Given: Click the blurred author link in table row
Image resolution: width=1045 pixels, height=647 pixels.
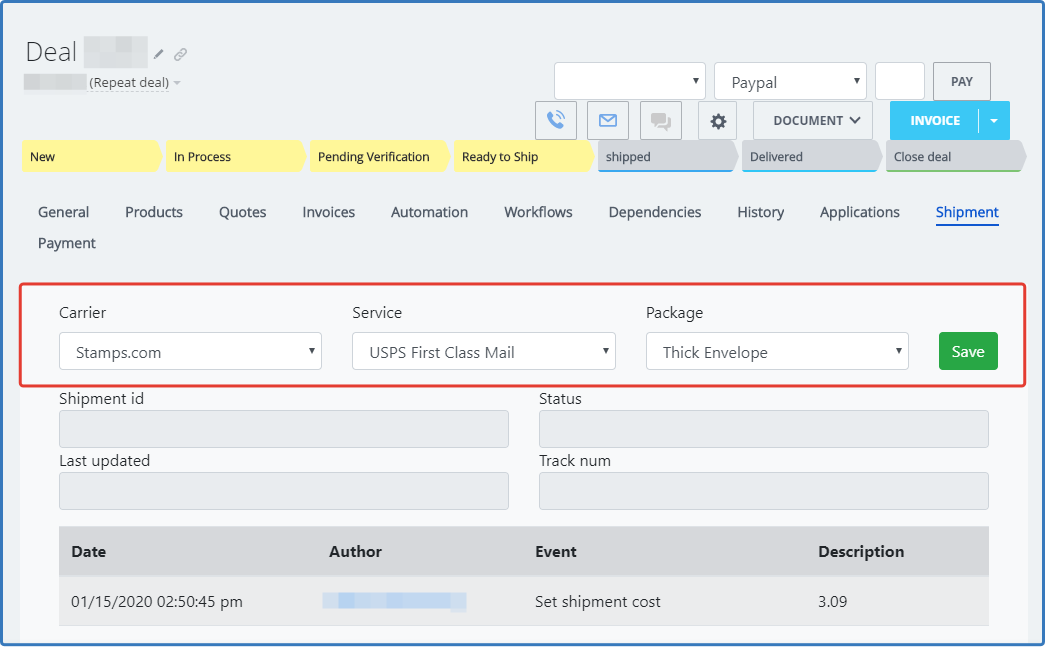Looking at the screenshot, I should 394,602.
